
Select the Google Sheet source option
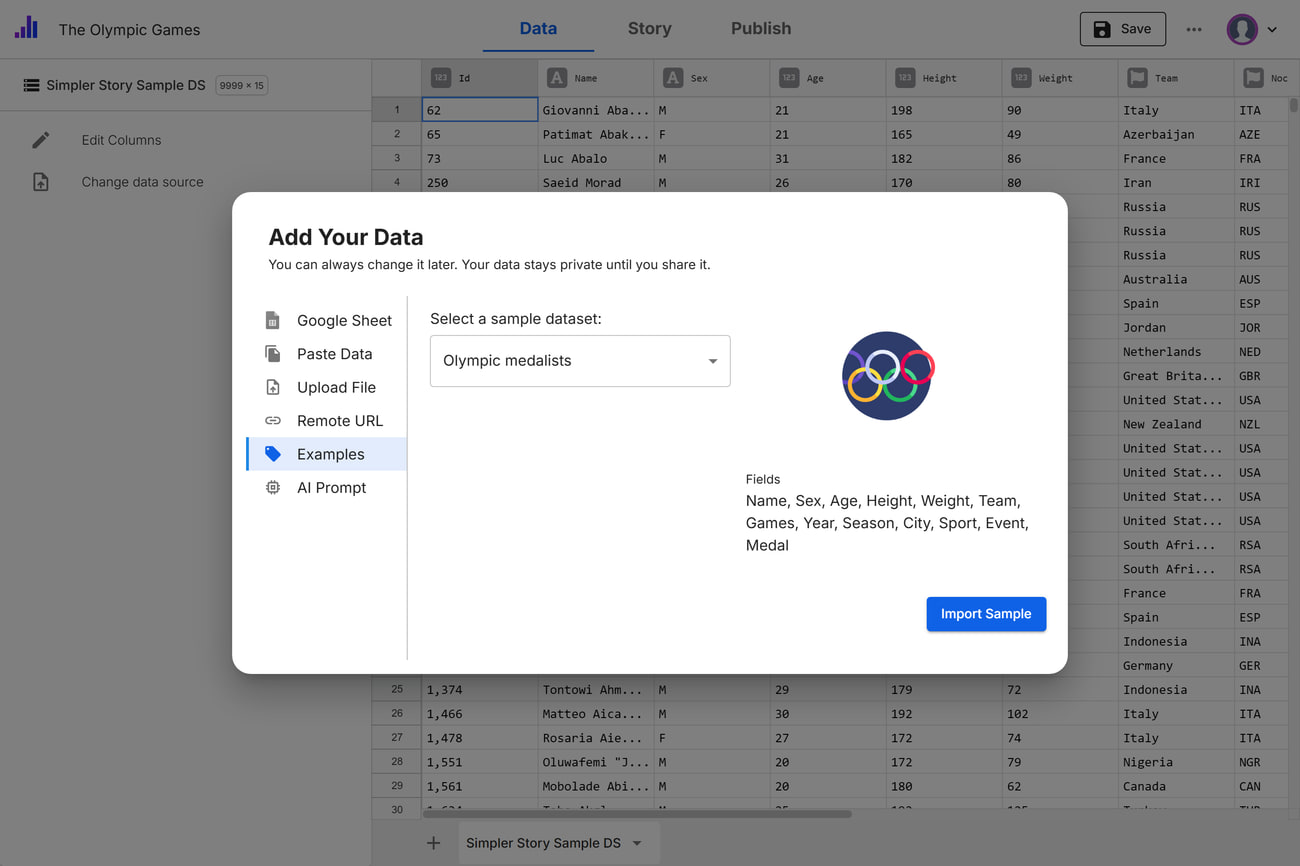(327, 320)
